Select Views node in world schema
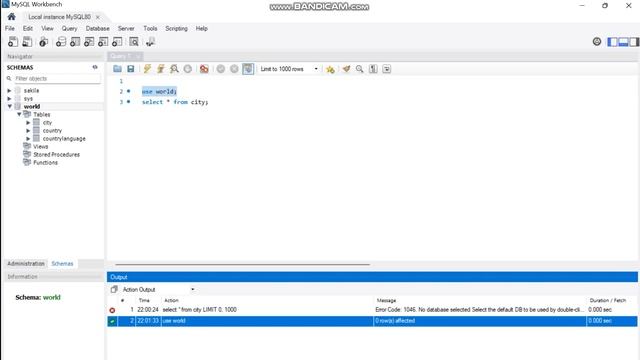Screen dimensions: 640x360 tap(40, 147)
